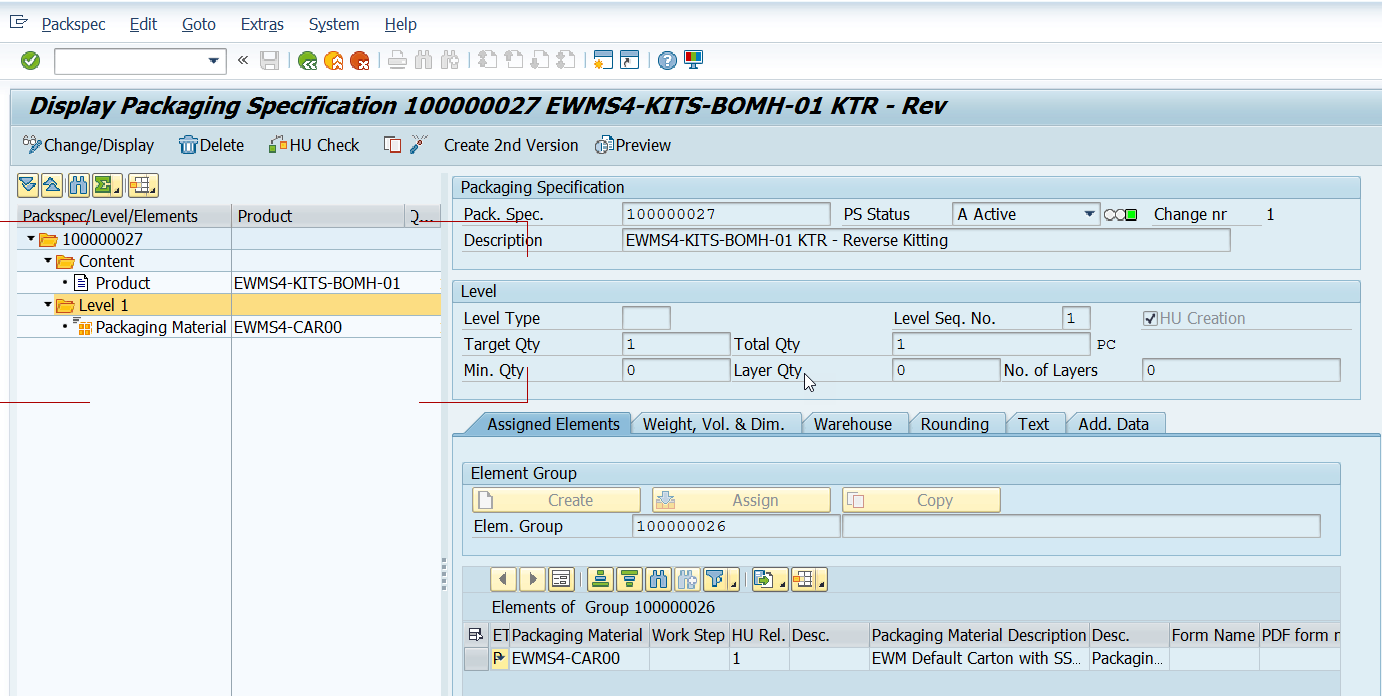Click the Delete button
Viewport: 1382px width, 696px height.
pyautogui.click(x=211, y=145)
